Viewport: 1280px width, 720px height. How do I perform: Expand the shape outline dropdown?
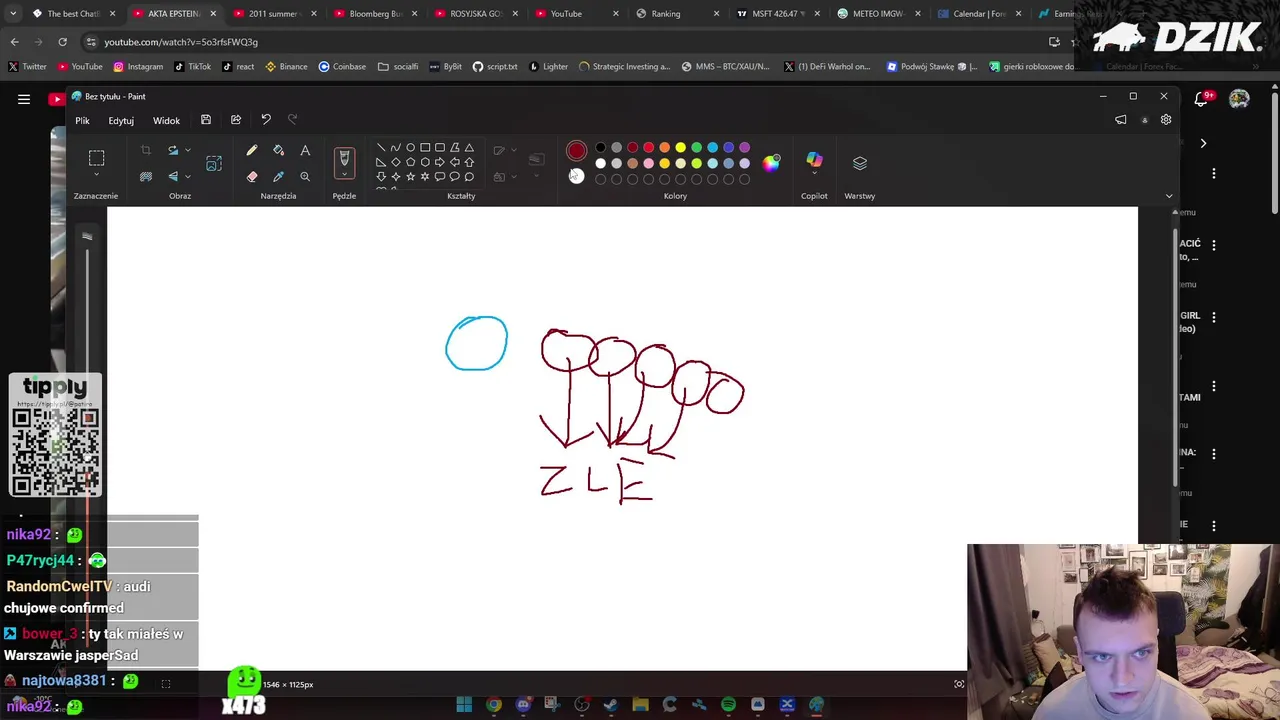pyautogui.click(x=514, y=150)
